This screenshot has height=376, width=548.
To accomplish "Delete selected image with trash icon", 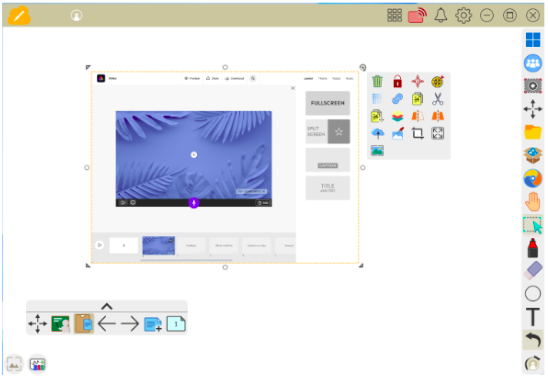I will click(x=377, y=81).
